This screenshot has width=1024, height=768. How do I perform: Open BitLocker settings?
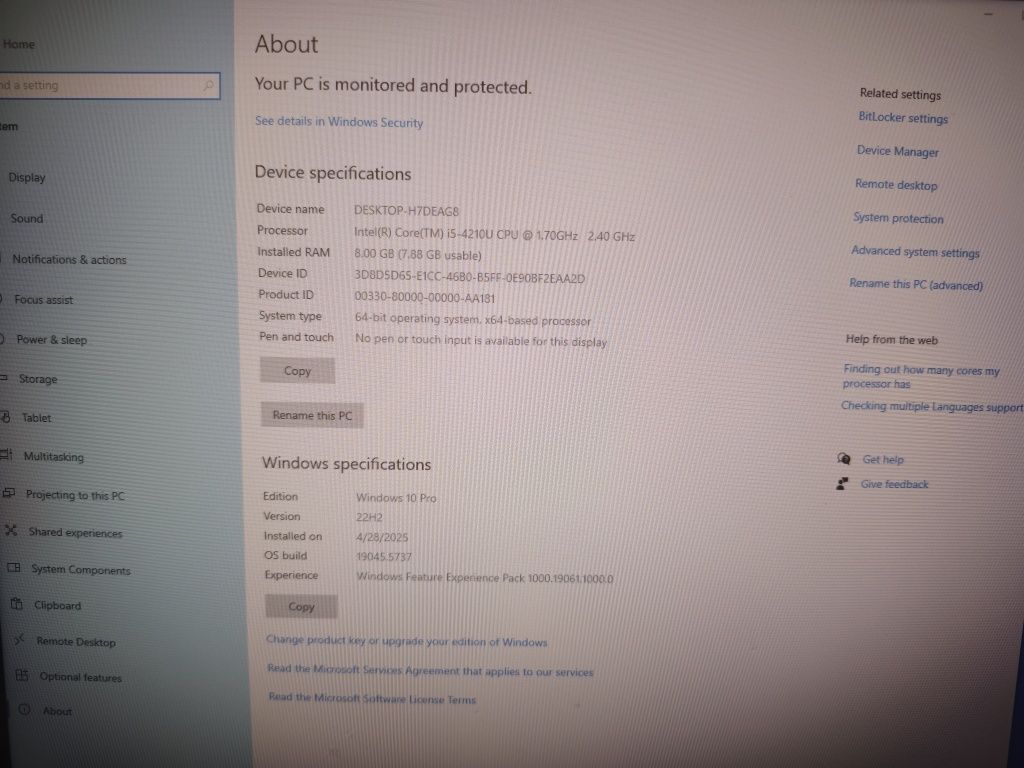click(903, 118)
